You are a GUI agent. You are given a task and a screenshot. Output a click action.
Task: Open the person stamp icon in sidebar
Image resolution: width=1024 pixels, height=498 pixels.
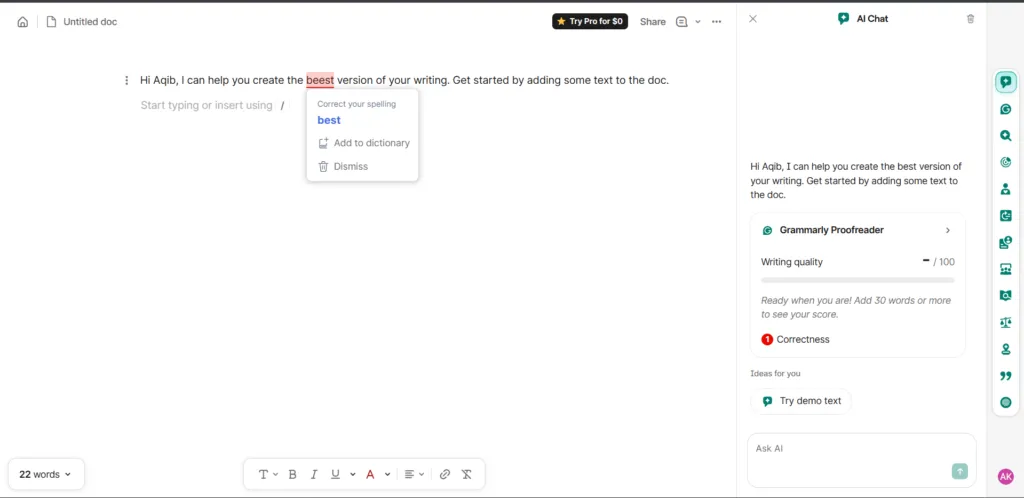(1006, 349)
